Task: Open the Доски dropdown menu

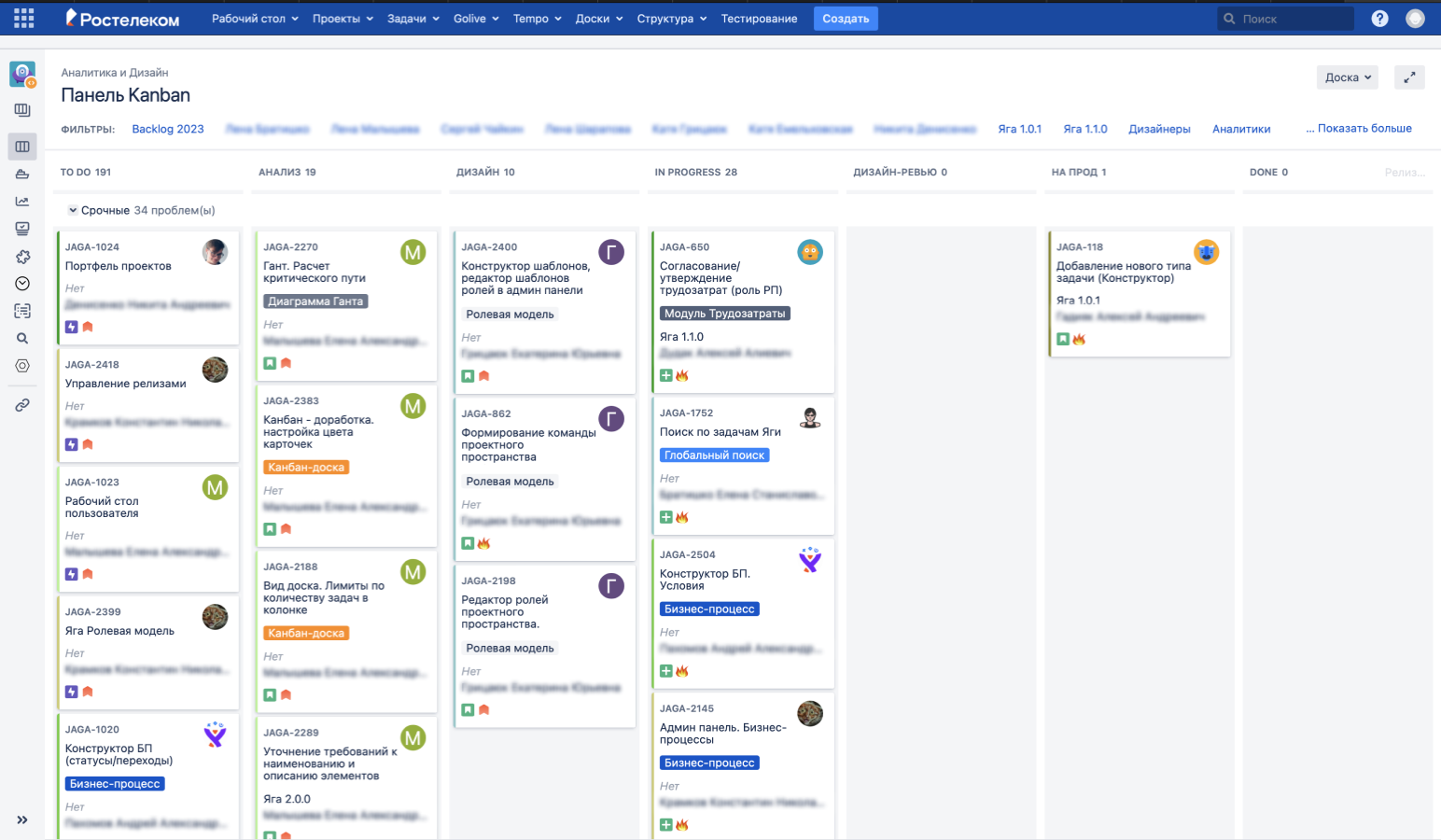Action: pyautogui.click(x=599, y=19)
